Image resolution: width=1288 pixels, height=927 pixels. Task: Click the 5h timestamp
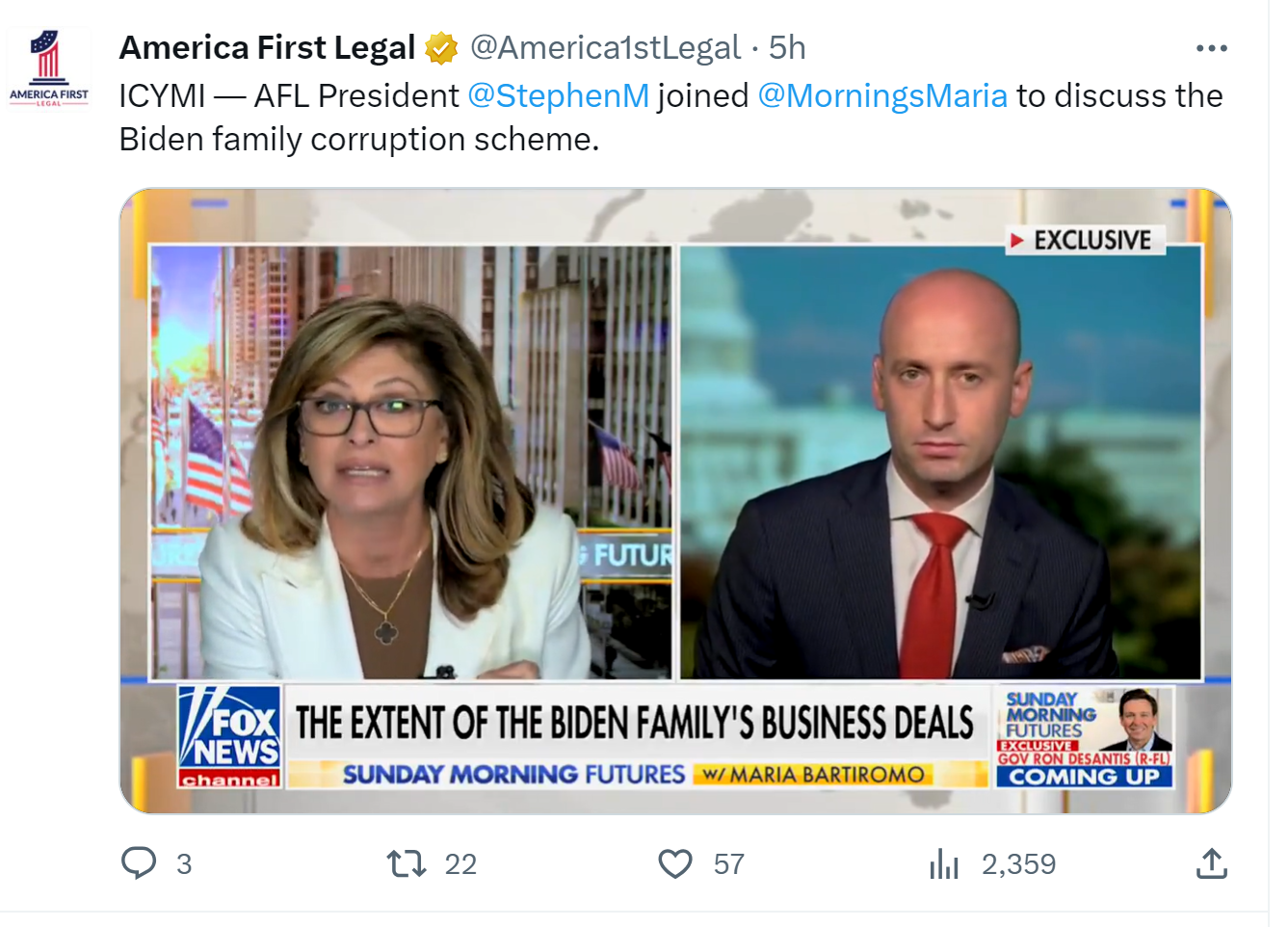point(787,48)
